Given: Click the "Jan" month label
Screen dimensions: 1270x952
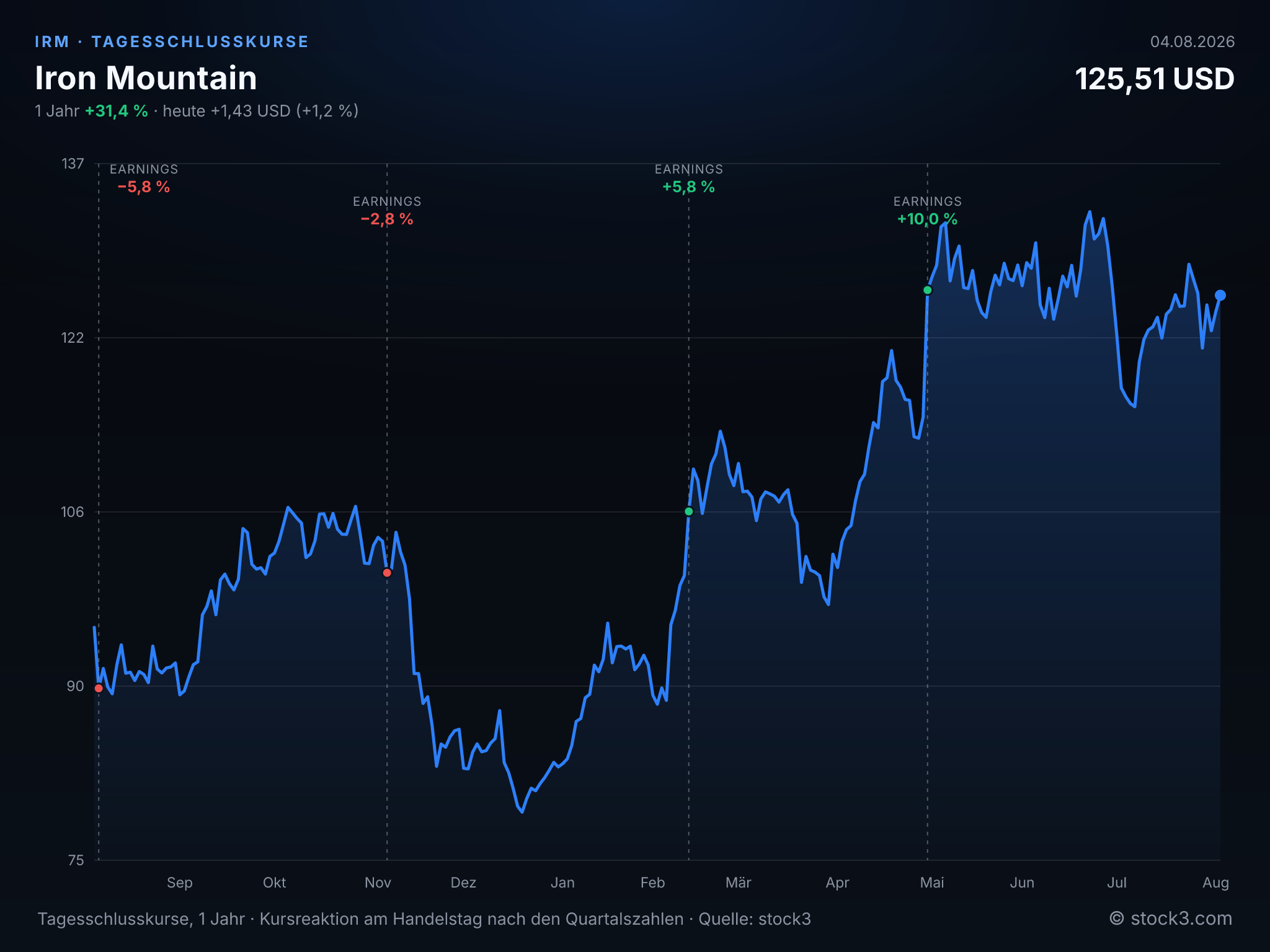Looking at the screenshot, I should pos(562,883).
